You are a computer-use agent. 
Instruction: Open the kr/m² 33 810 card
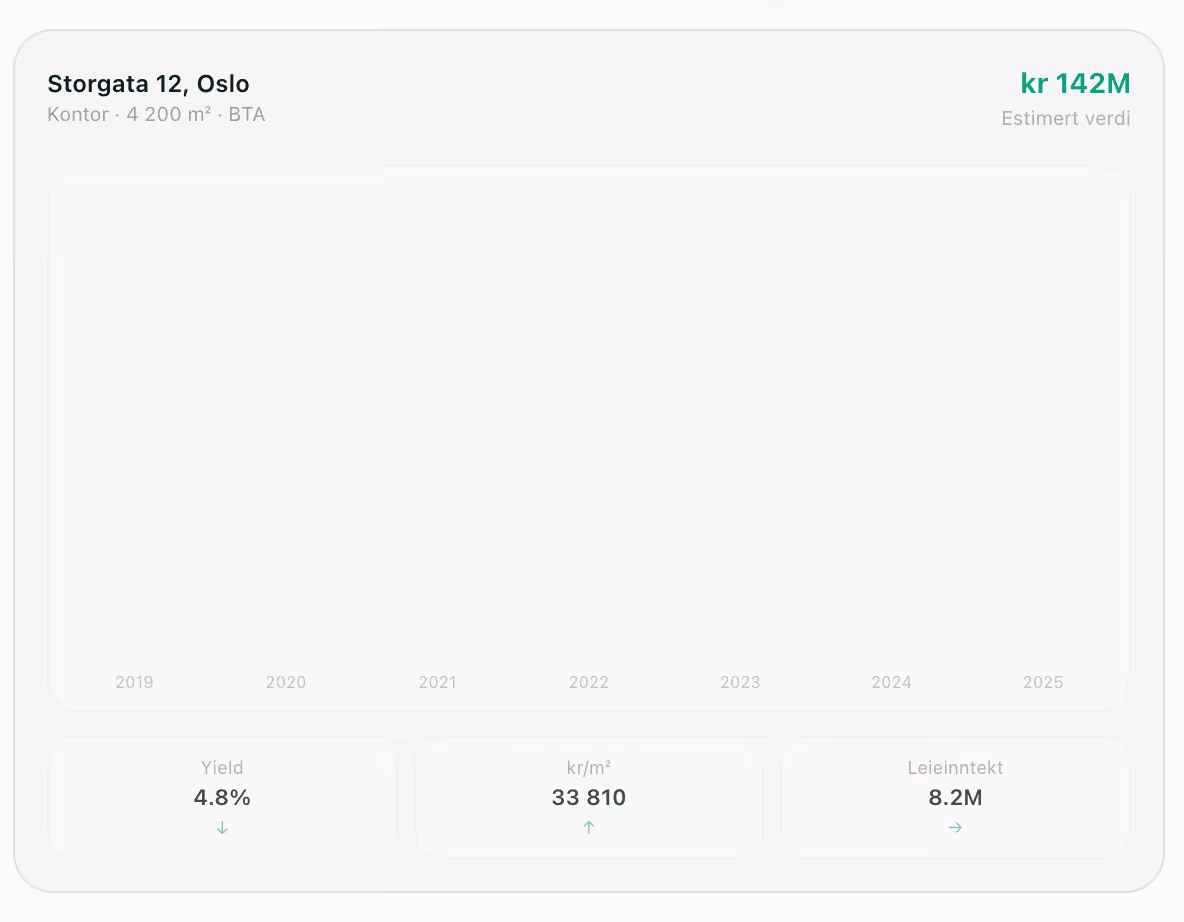point(589,797)
